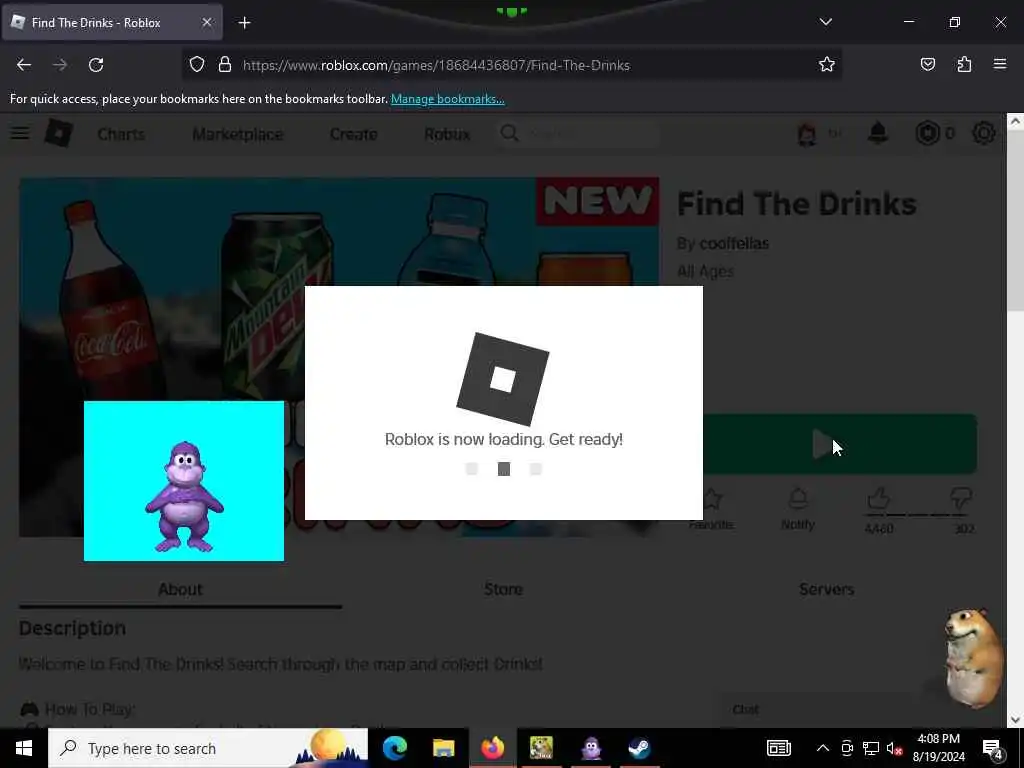1024x768 pixels.
Task: Open Roblox side navigation hamburger menu
Action: (x=20, y=133)
